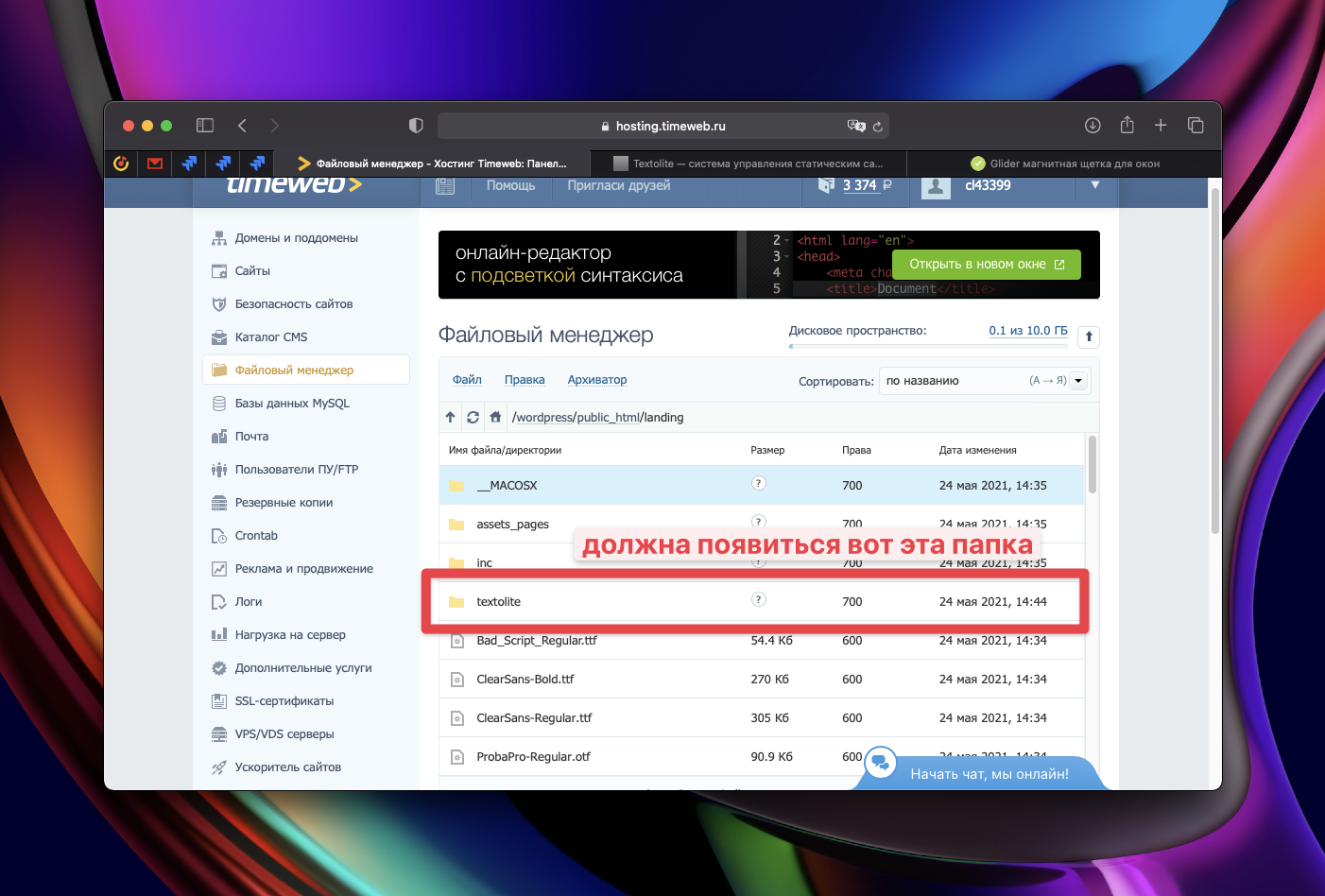Open the Правка menu
The width and height of the screenshot is (1325, 896).
coord(525,380)
